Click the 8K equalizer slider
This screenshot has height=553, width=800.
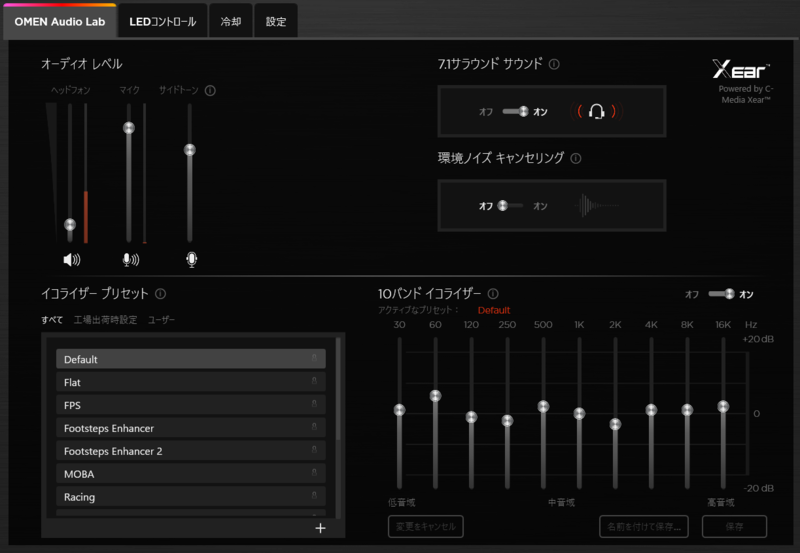(687, 410)
